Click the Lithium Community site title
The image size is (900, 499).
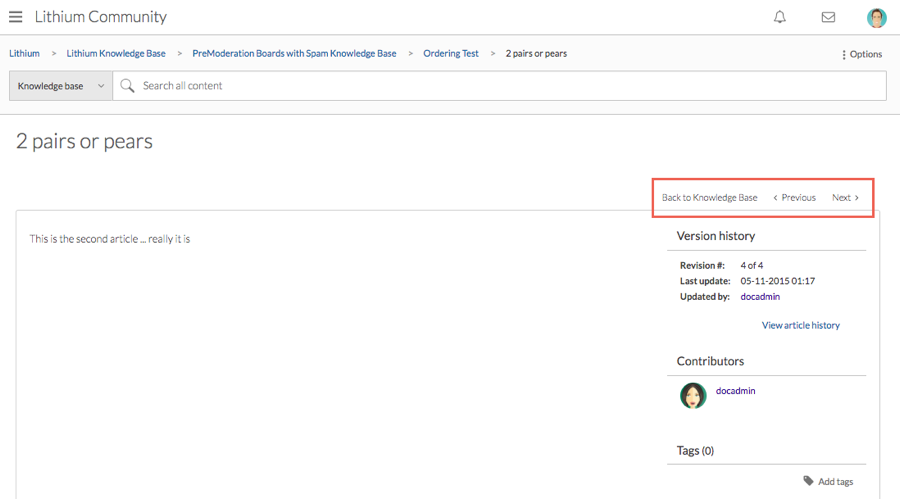click(x=100, y=17)
